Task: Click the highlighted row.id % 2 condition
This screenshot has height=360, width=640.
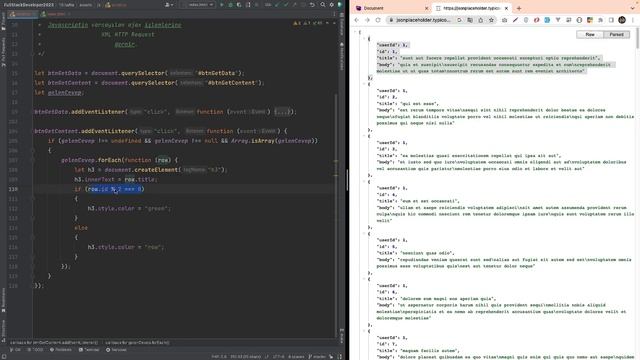Action: (115, 189)
